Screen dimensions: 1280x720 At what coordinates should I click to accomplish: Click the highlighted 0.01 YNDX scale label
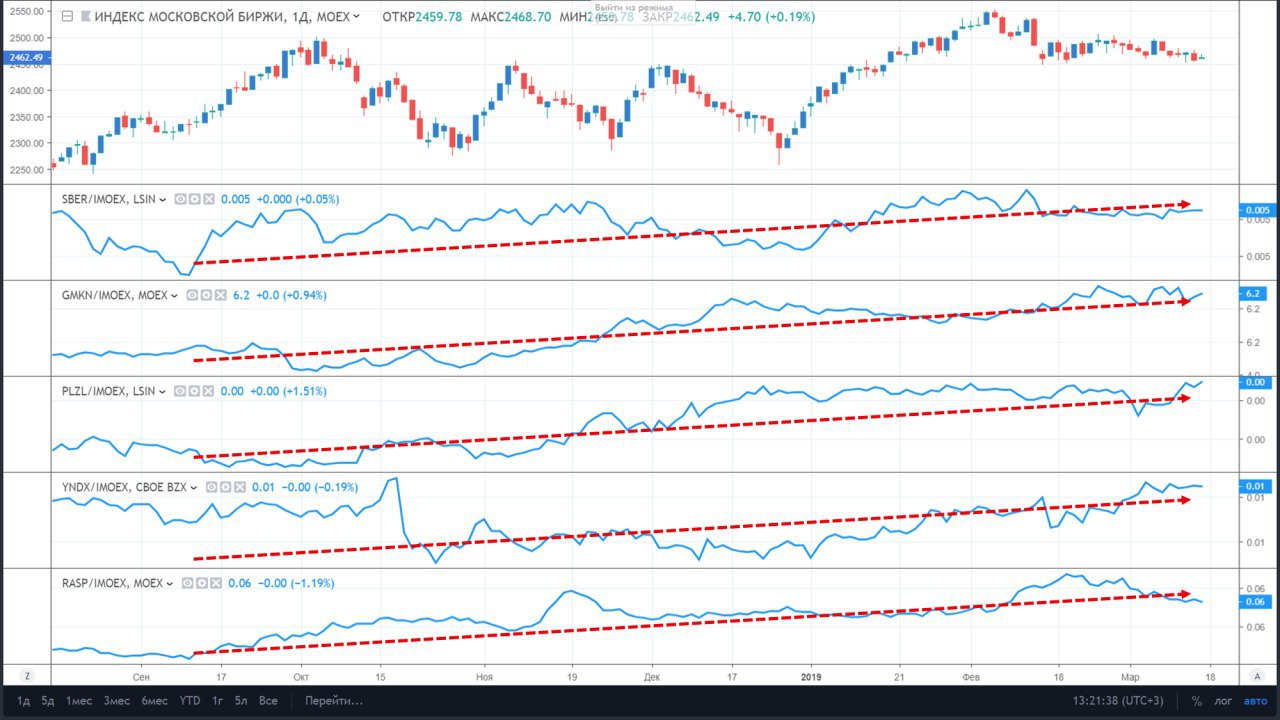(1254, 486)
